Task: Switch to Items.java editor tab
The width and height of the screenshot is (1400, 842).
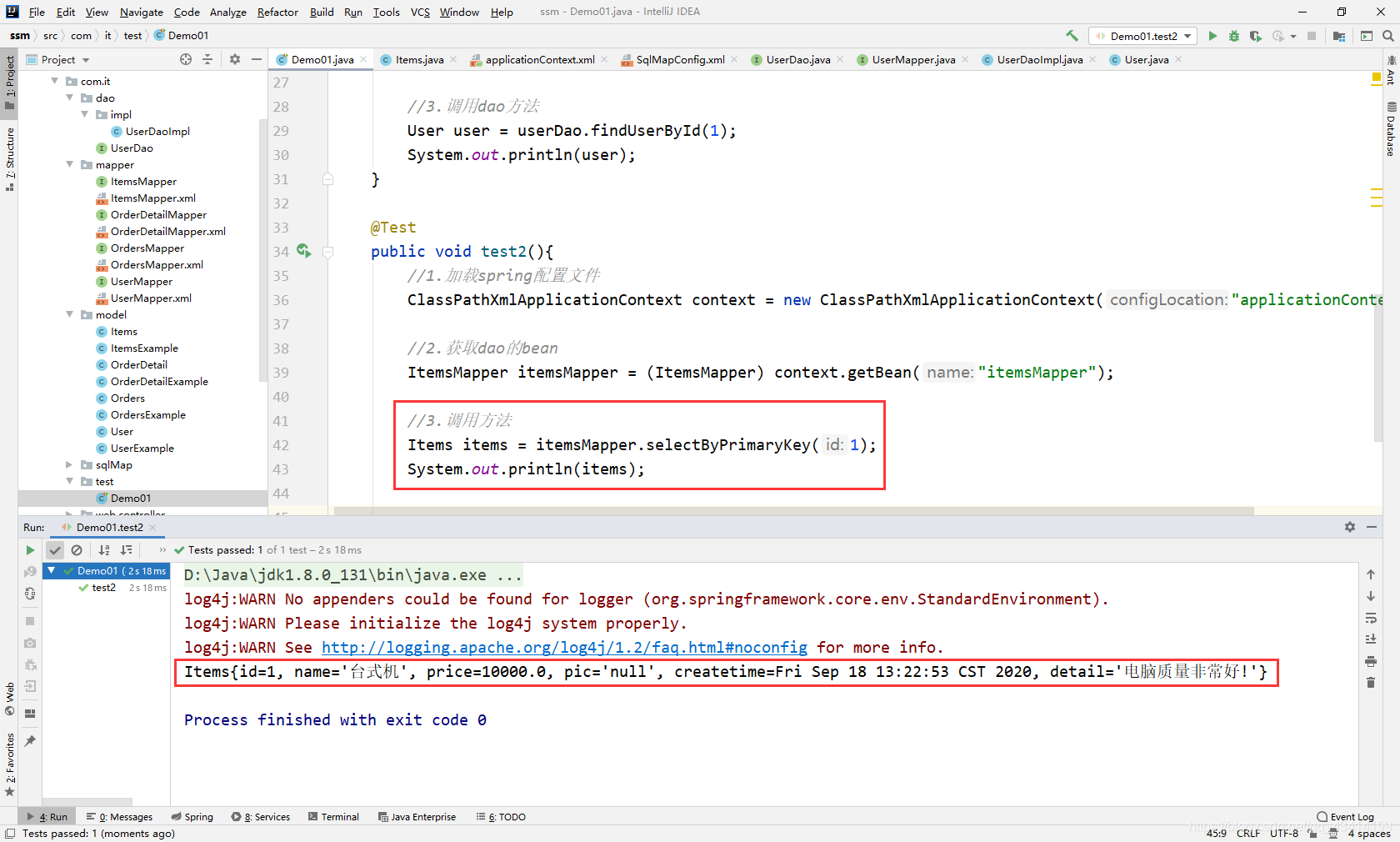Action: [419, 59]
